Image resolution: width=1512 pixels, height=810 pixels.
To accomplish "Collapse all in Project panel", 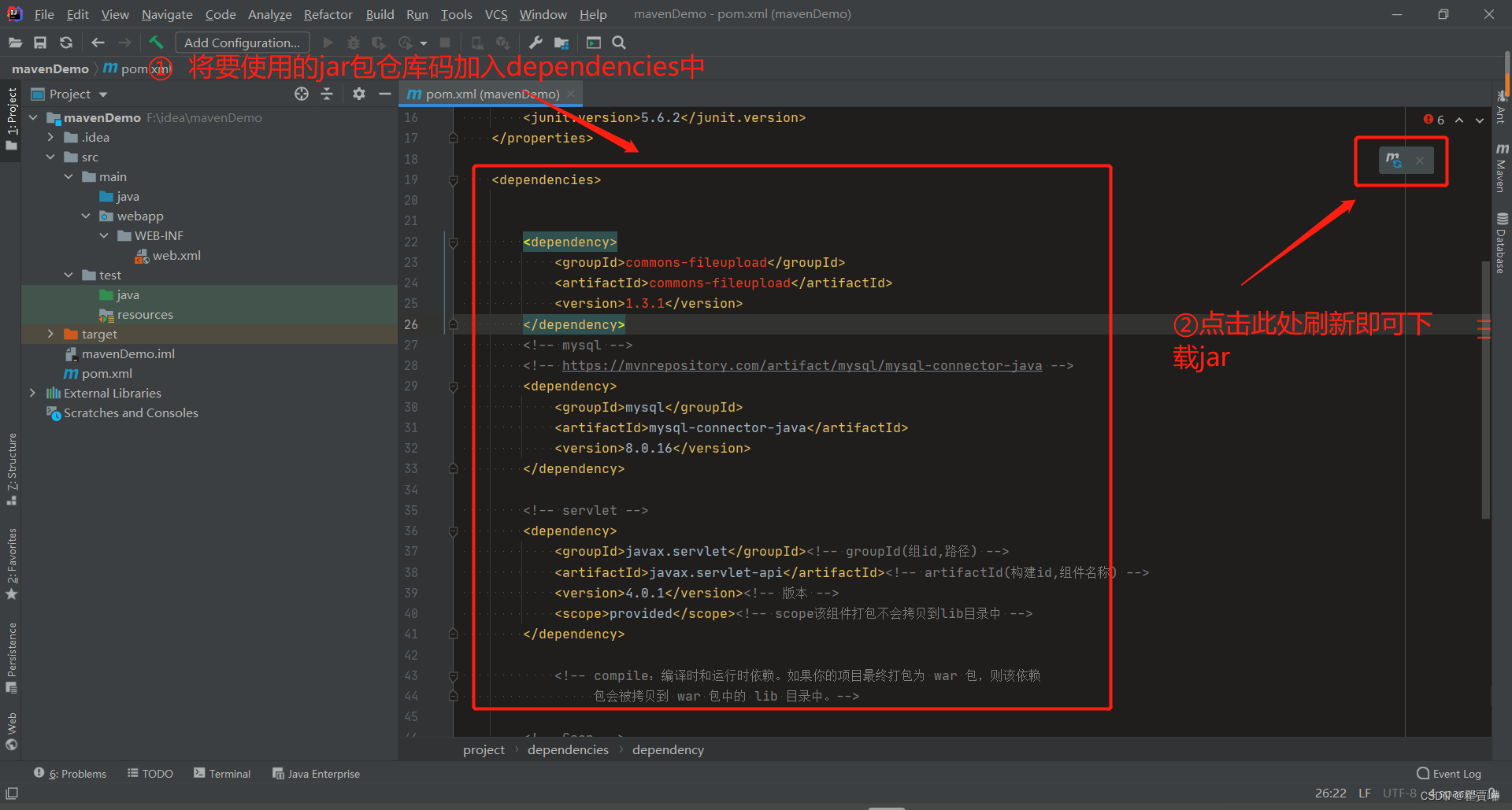I will (x=327, y=94).
